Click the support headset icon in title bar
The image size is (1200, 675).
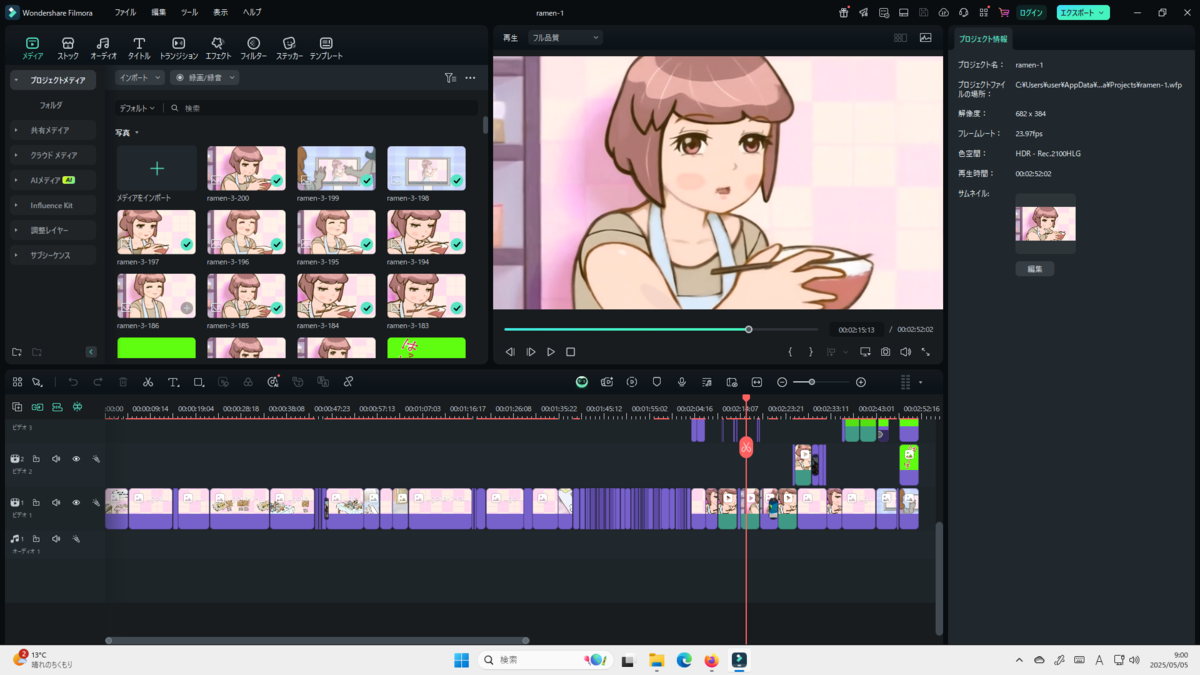coord(964,13)
